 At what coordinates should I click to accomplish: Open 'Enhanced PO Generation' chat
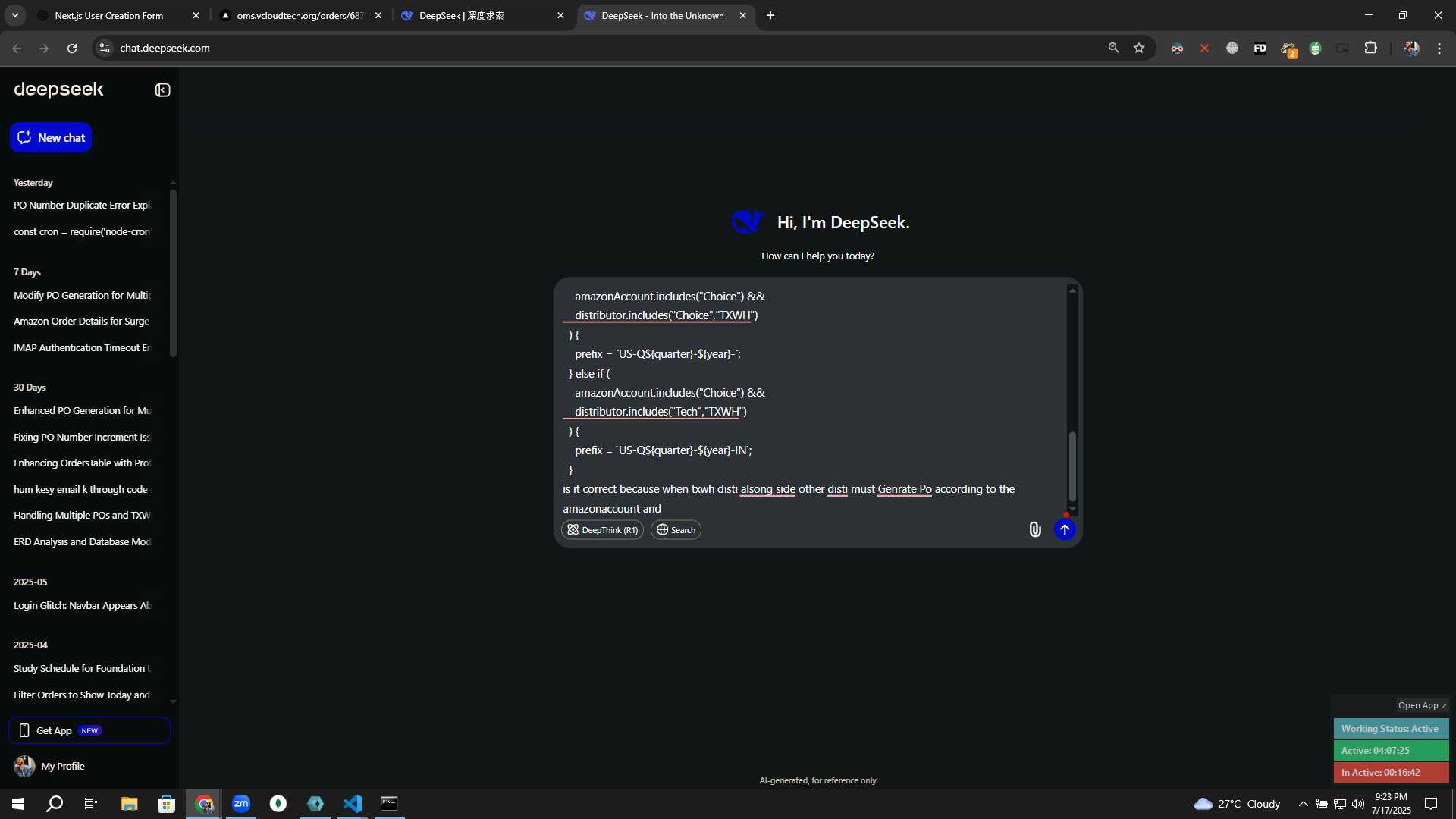[82, 410]
